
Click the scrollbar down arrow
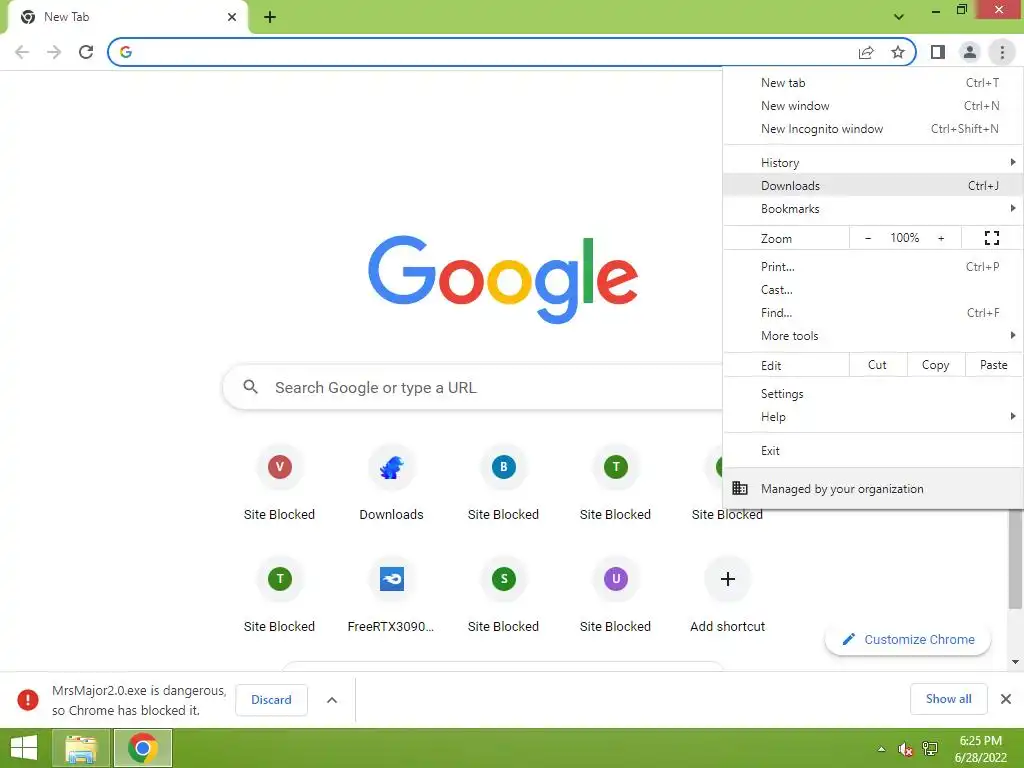pyautogui.click(x=1016, y=662)
